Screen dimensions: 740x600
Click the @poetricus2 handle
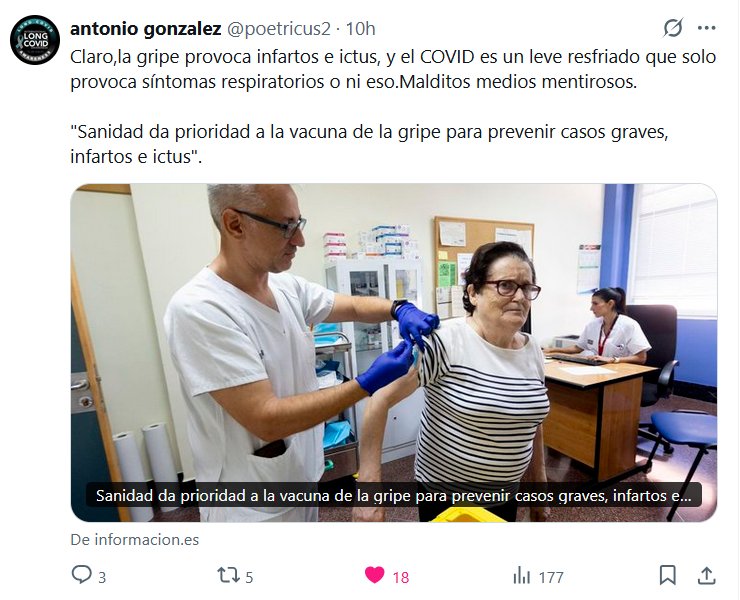(x=279, y=29)
